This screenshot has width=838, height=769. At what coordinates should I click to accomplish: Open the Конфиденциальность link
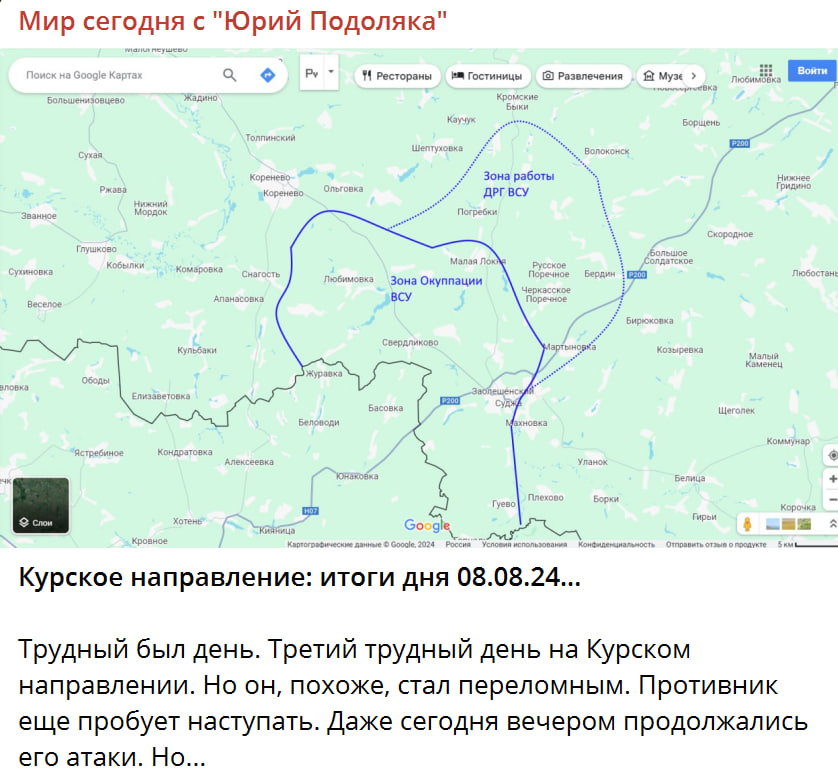click(616, 544)
